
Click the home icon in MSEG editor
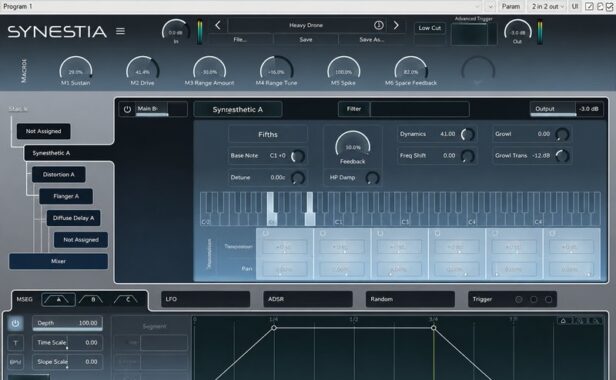(563, 321)
